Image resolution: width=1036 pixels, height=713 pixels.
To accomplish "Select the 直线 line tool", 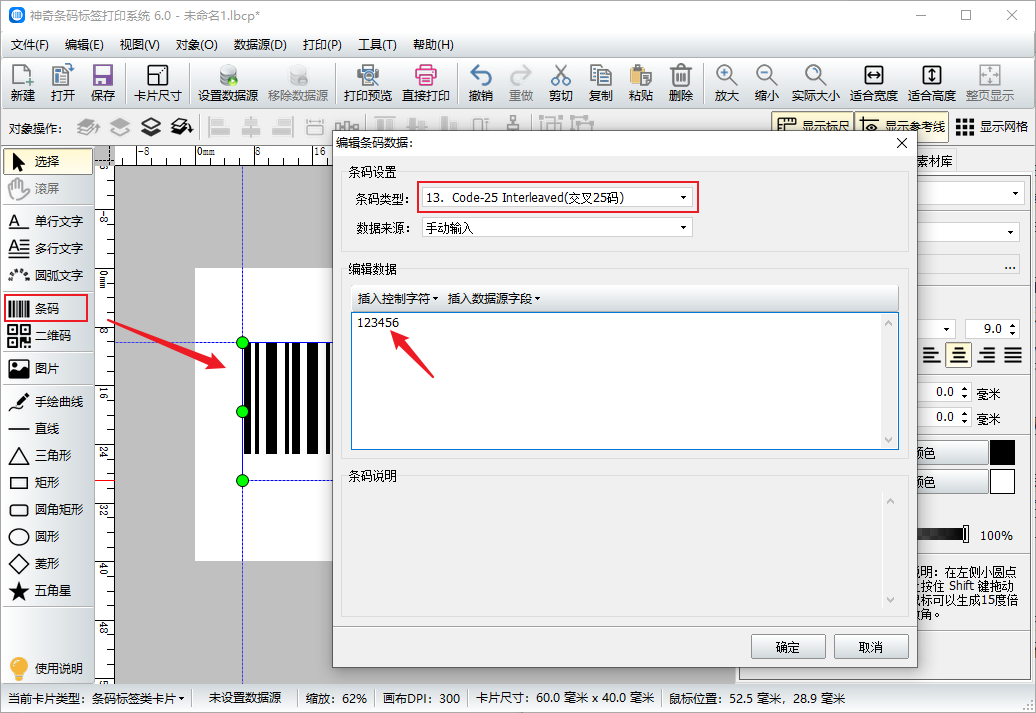I will pos(48,428).
